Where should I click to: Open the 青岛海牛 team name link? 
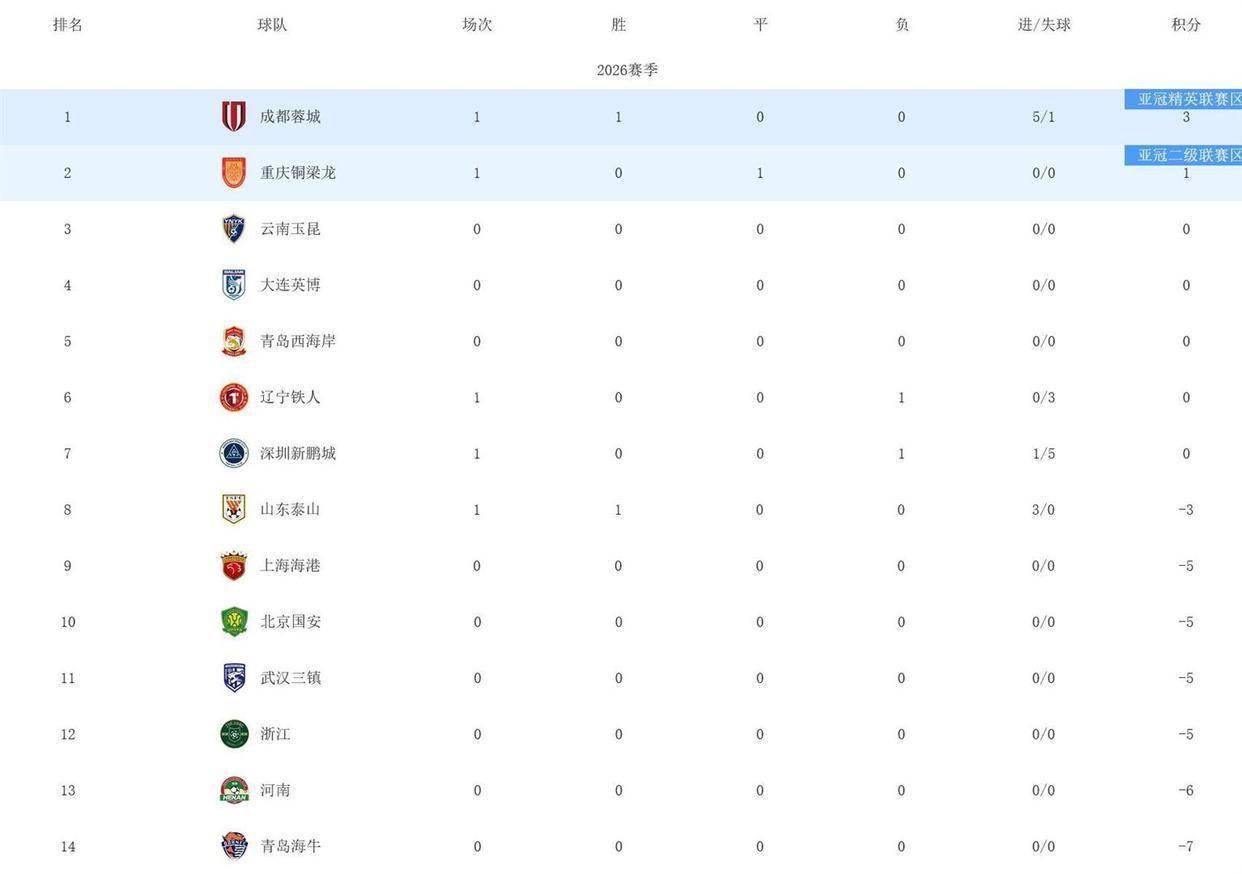290,846
